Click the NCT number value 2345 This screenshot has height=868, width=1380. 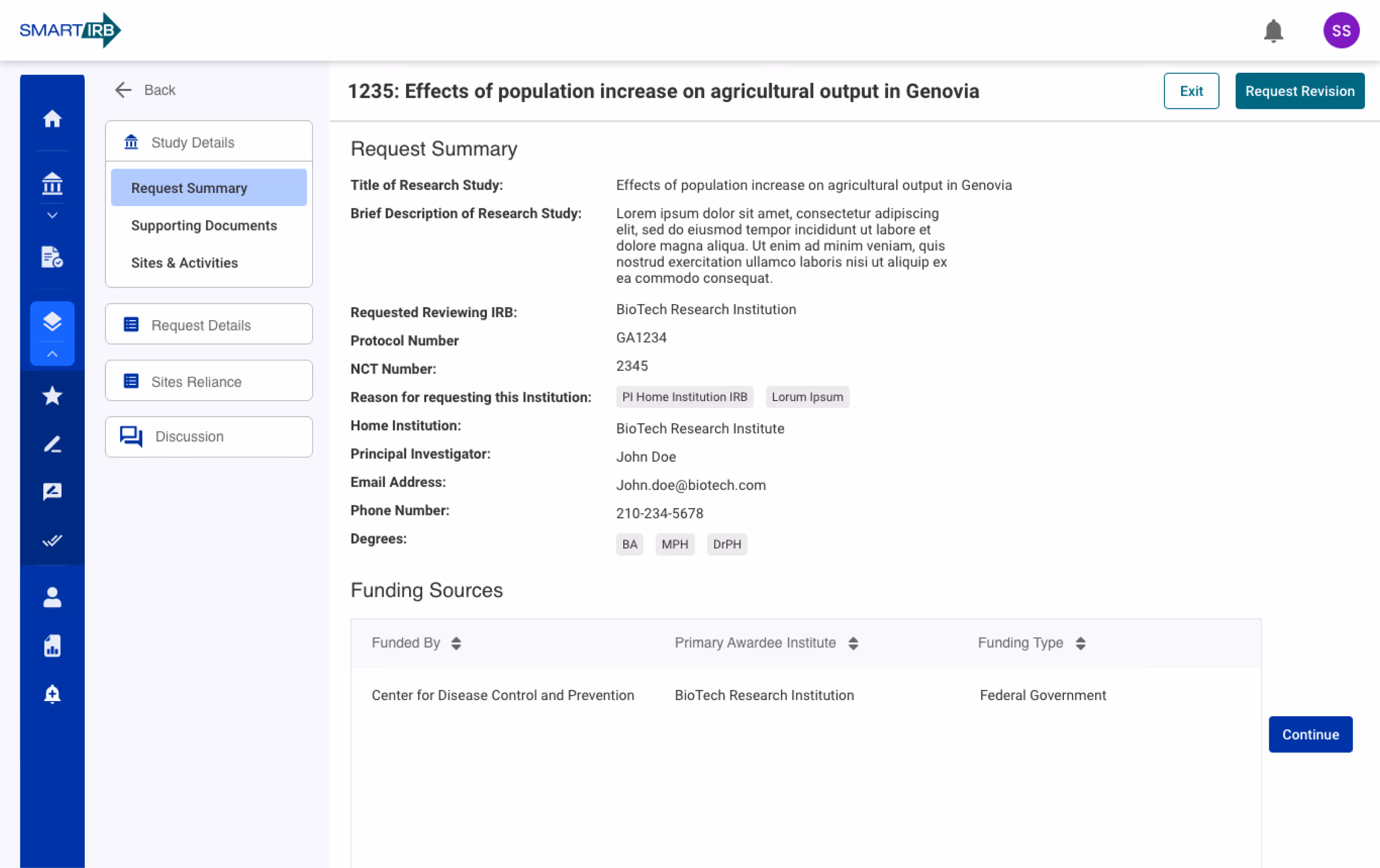pos(632,366)
